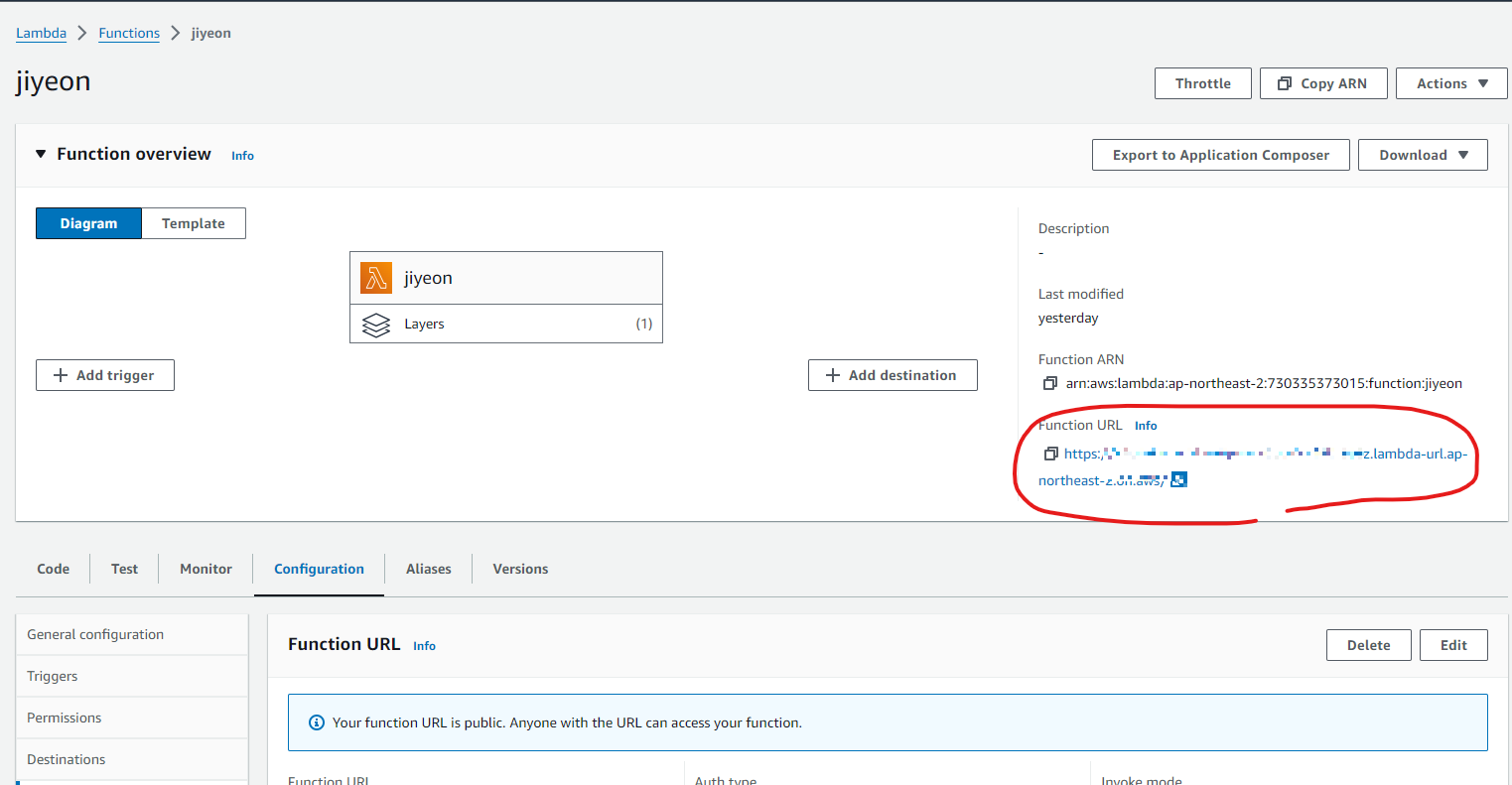Click the plus icon on Add trigger
This screenshot has height=785, width=1512.
(61, 375)
